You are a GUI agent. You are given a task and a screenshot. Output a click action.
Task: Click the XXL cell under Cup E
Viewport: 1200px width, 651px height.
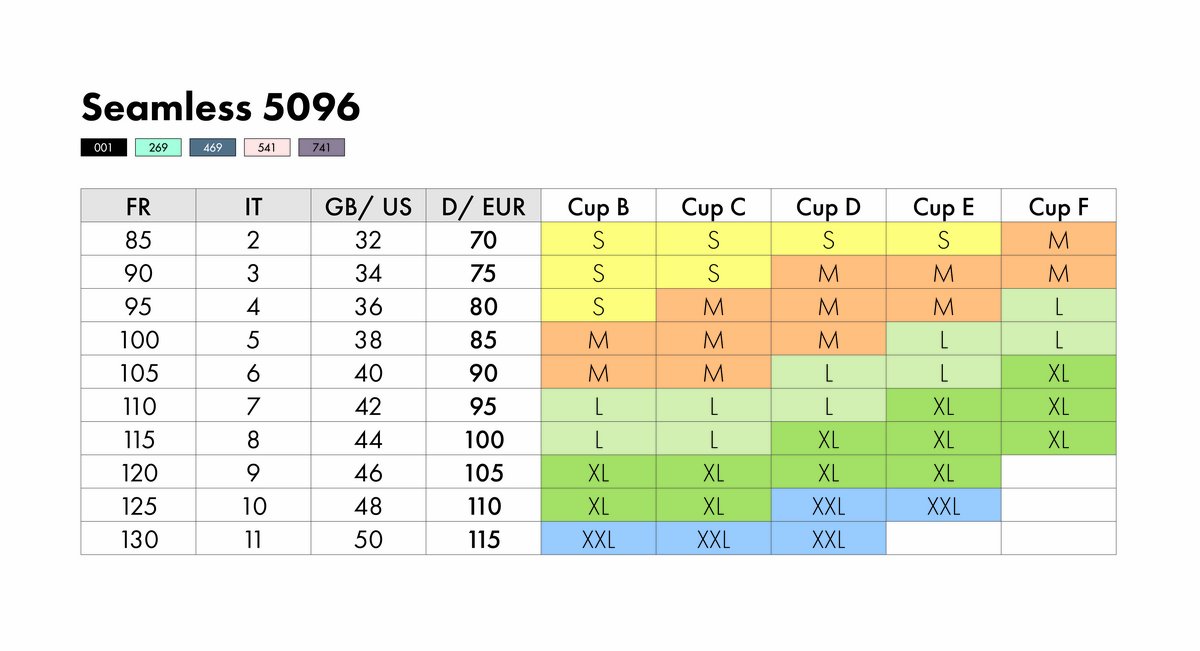coord(943,506)
